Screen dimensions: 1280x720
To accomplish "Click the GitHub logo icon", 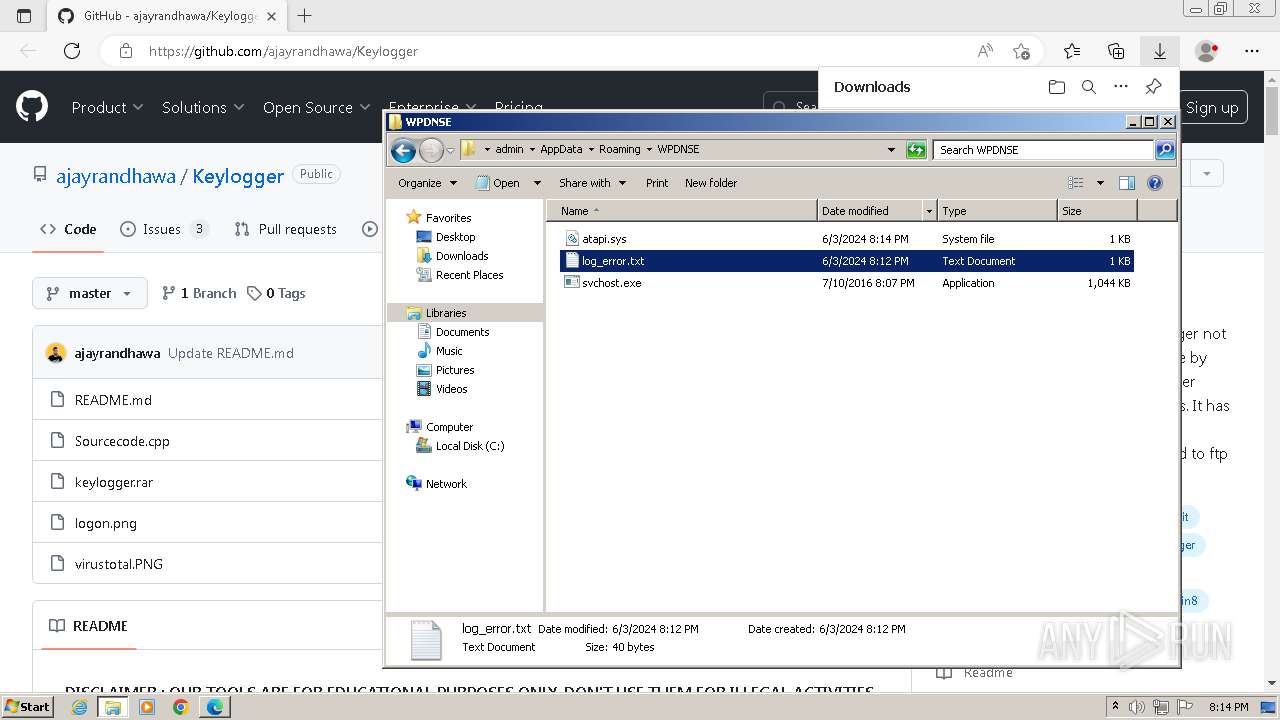I will coord(32,107).
